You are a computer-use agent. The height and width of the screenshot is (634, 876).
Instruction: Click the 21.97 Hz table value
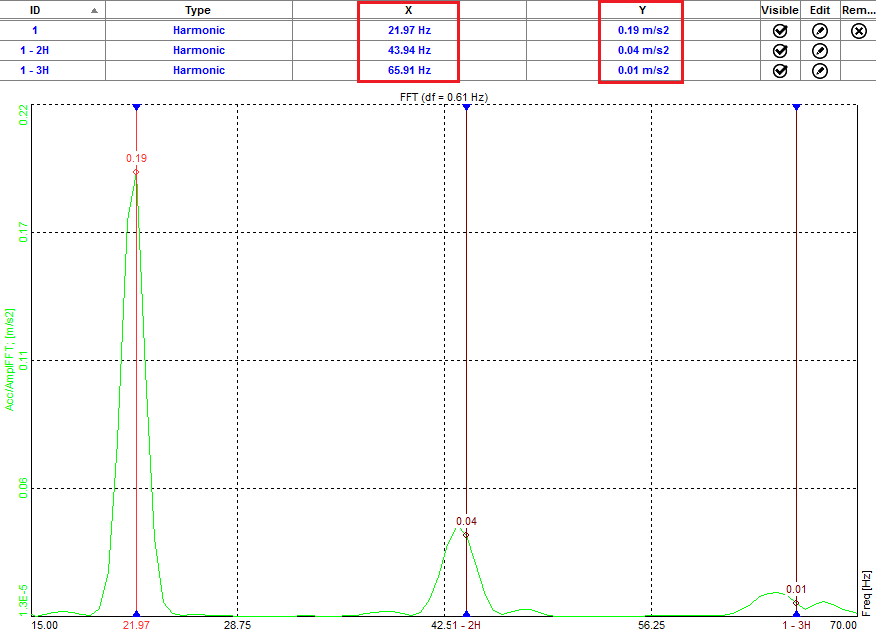tap(410, 30)
